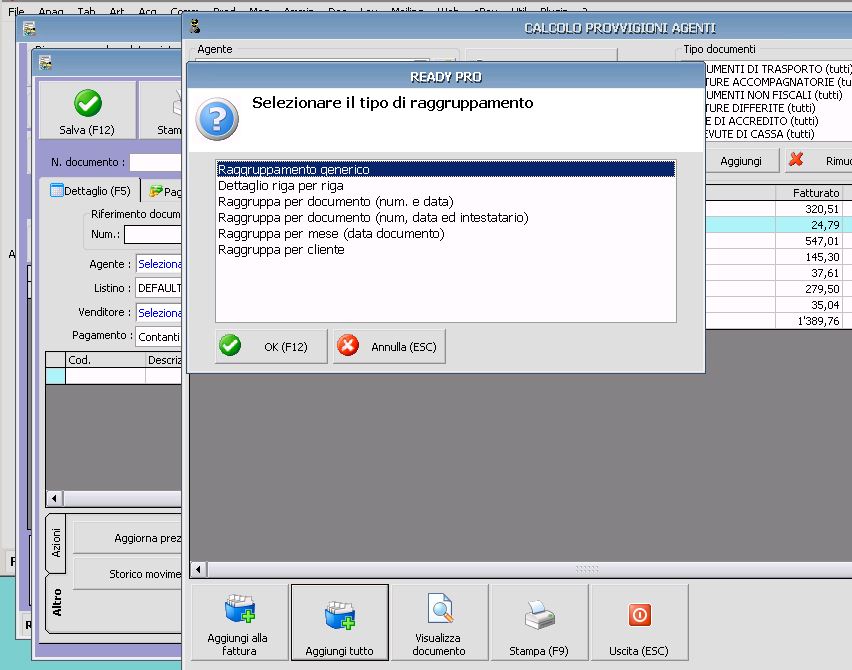This screenshot has width=852, height=670.
Task: Click the Fatturato column header
Action: click(x=809, y=192)
